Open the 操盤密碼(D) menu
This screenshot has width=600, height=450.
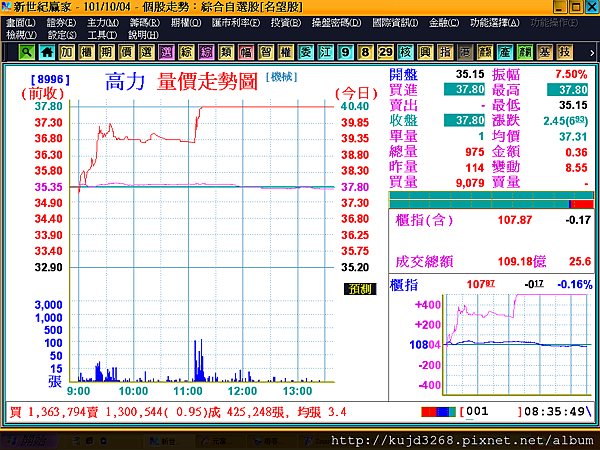coord(336,23)
